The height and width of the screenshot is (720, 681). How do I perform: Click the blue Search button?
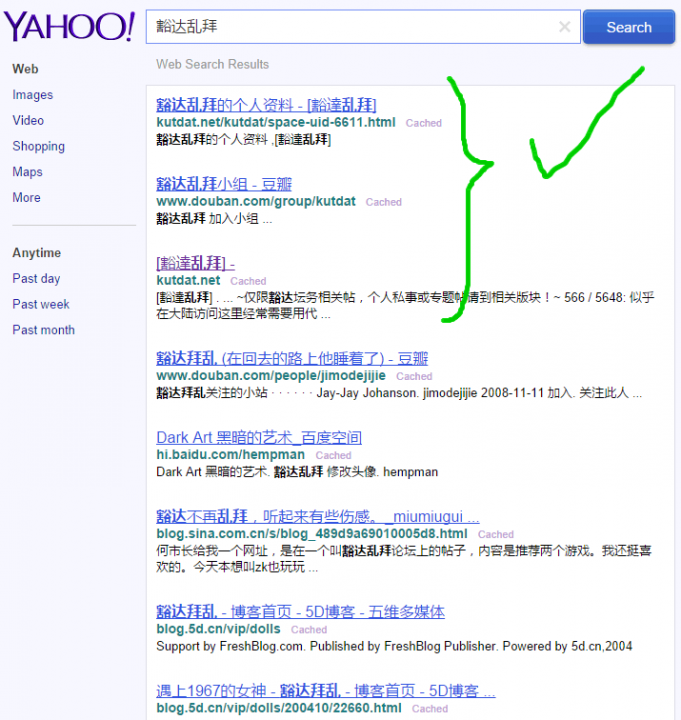click(628, 28)
